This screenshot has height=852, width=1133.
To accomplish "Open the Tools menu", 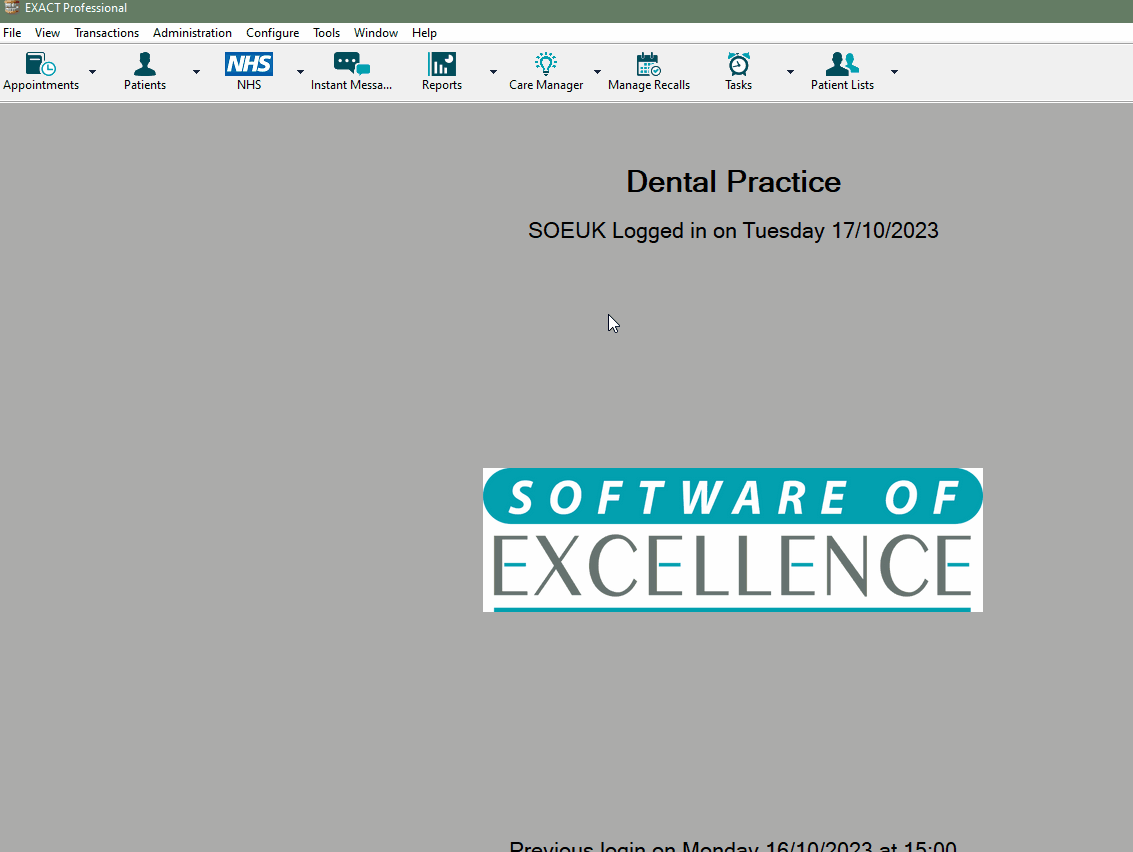I will click(327, 33).
